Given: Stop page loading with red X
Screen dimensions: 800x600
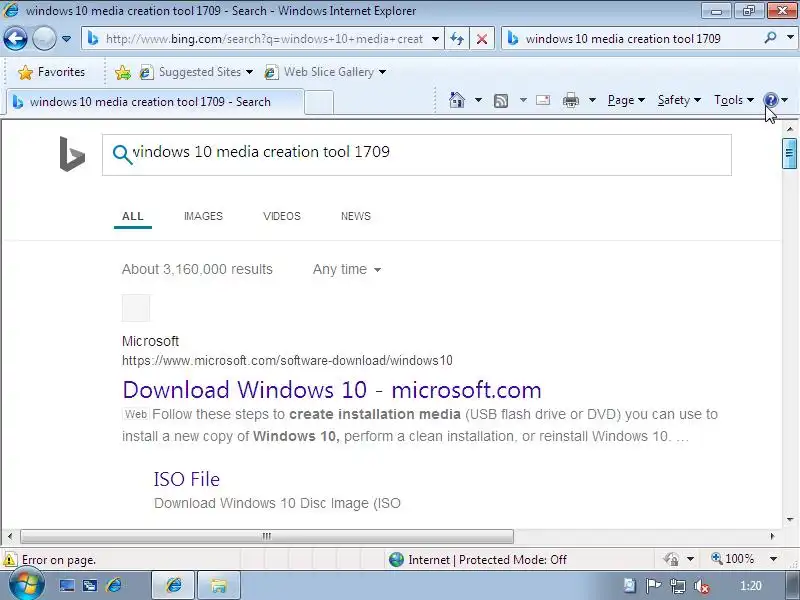Looking at the screenshot, I should [x=481, y=39].
